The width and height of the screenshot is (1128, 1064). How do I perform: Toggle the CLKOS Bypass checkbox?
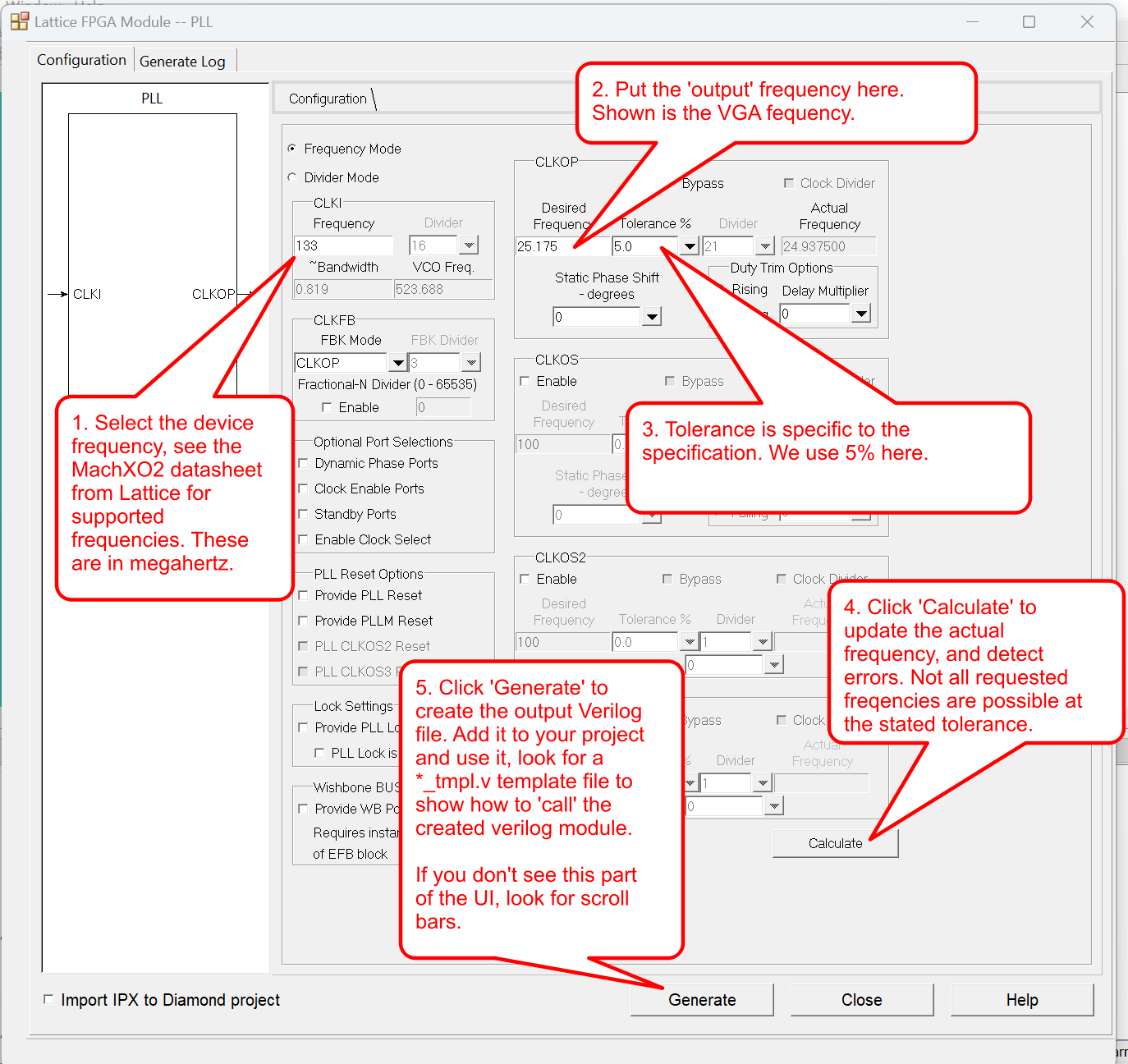[x=670, y=381]
